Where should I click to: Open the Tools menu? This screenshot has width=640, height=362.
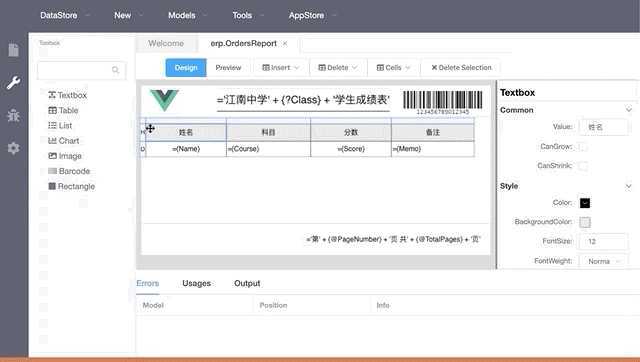248,16
